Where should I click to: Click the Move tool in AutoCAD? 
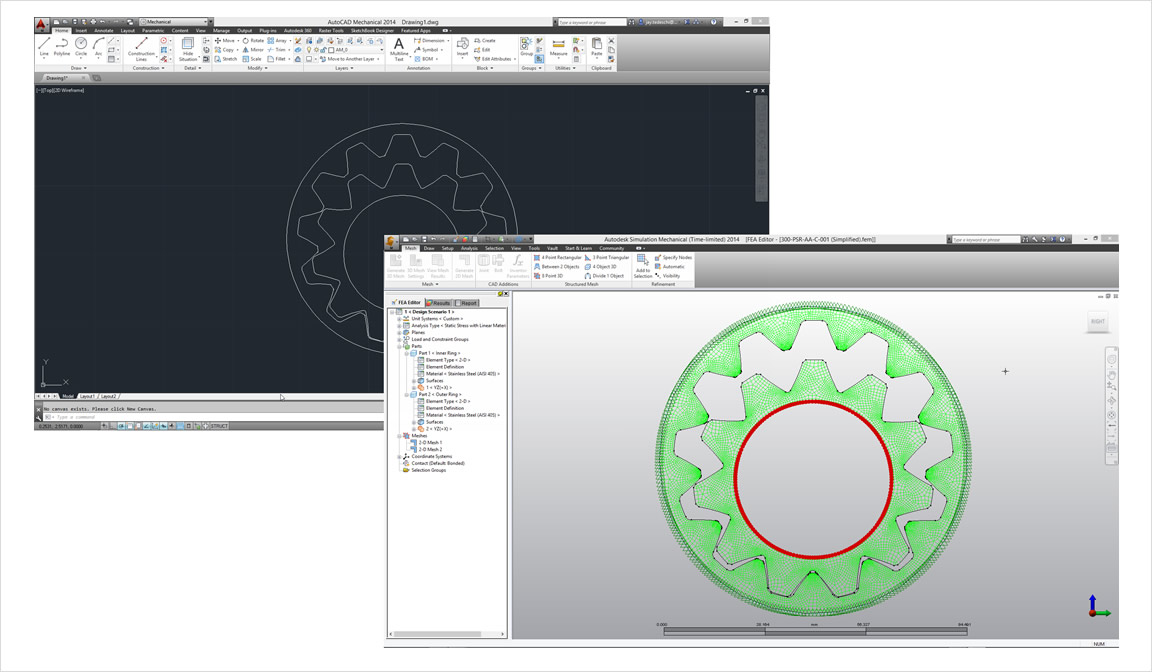pyautogui.click(x=225, y=40)
